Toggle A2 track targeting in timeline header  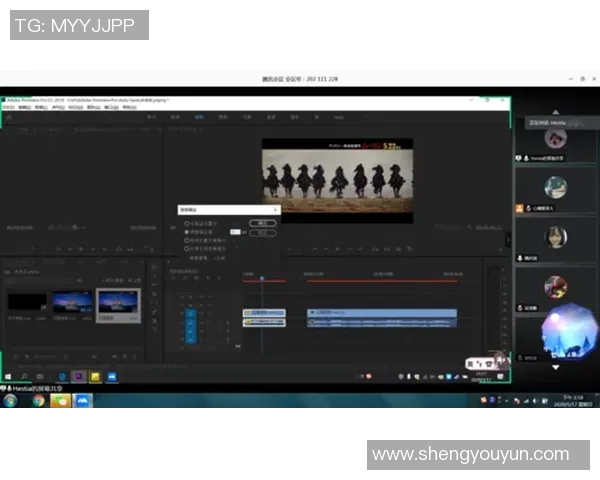(191, 331)
